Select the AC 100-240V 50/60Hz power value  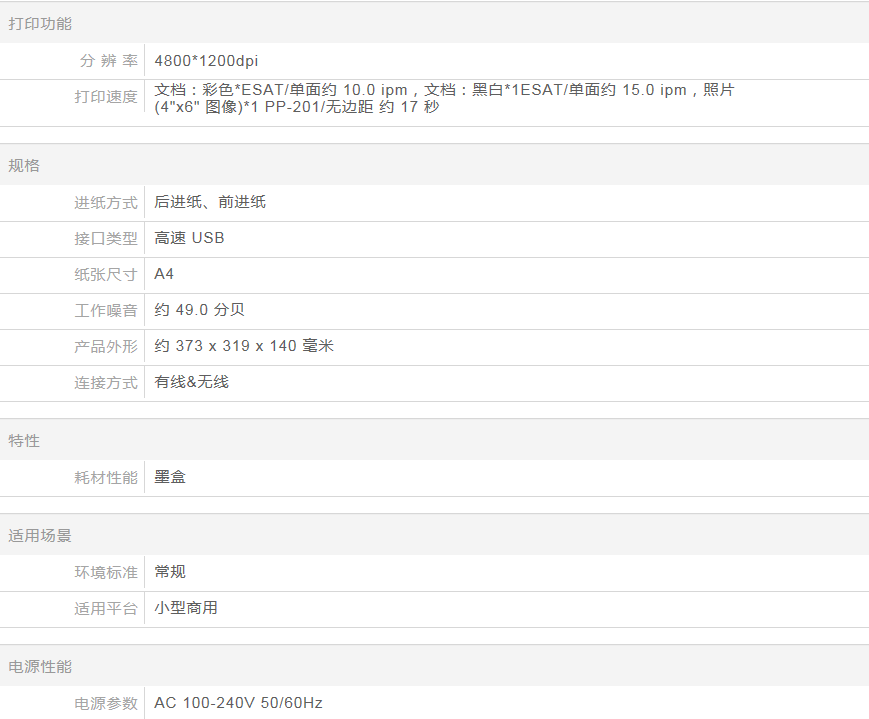click(238, 703)
